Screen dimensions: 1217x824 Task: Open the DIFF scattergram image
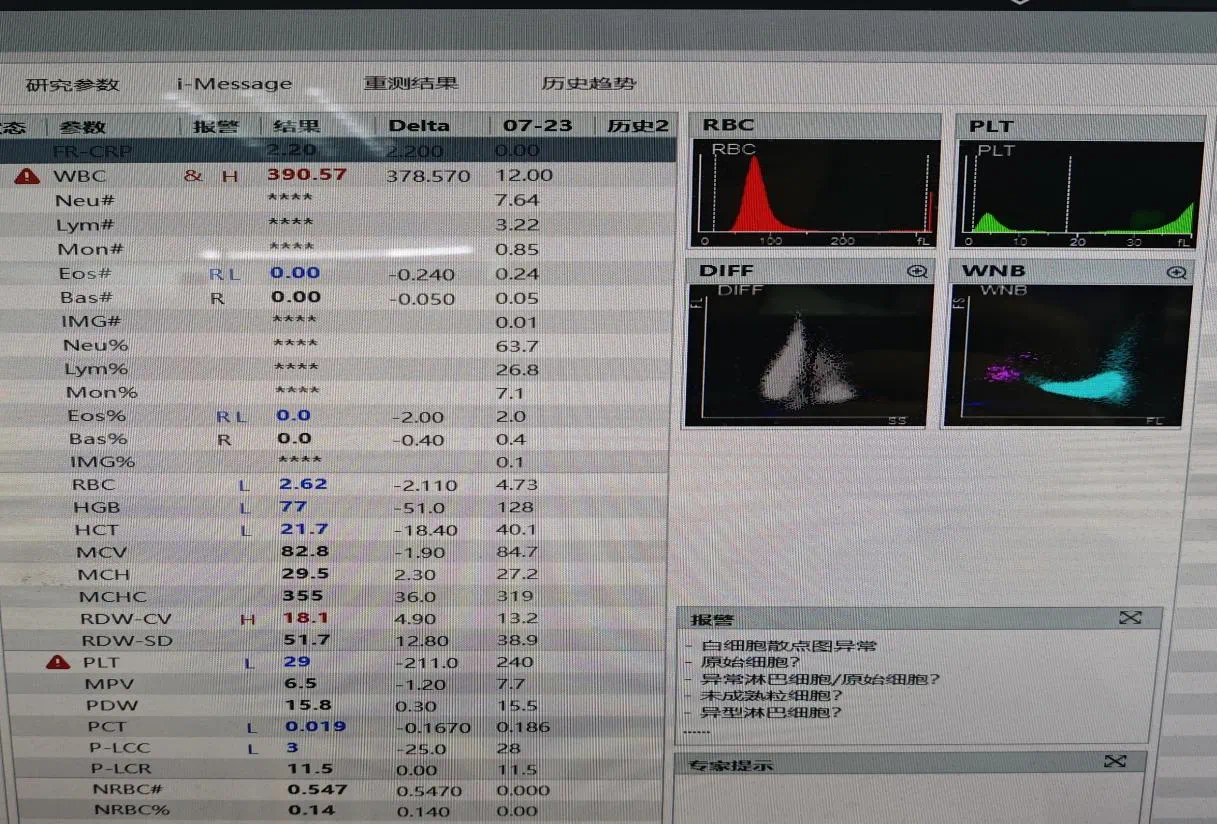point(808,353)
